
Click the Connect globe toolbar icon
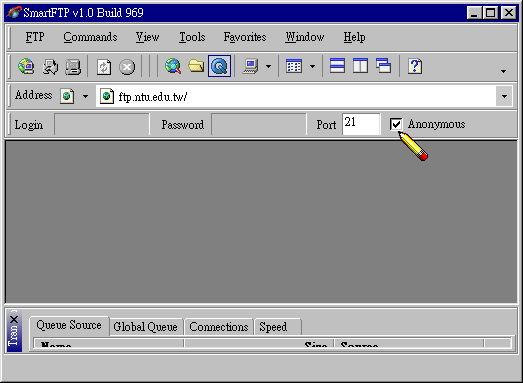26,66
